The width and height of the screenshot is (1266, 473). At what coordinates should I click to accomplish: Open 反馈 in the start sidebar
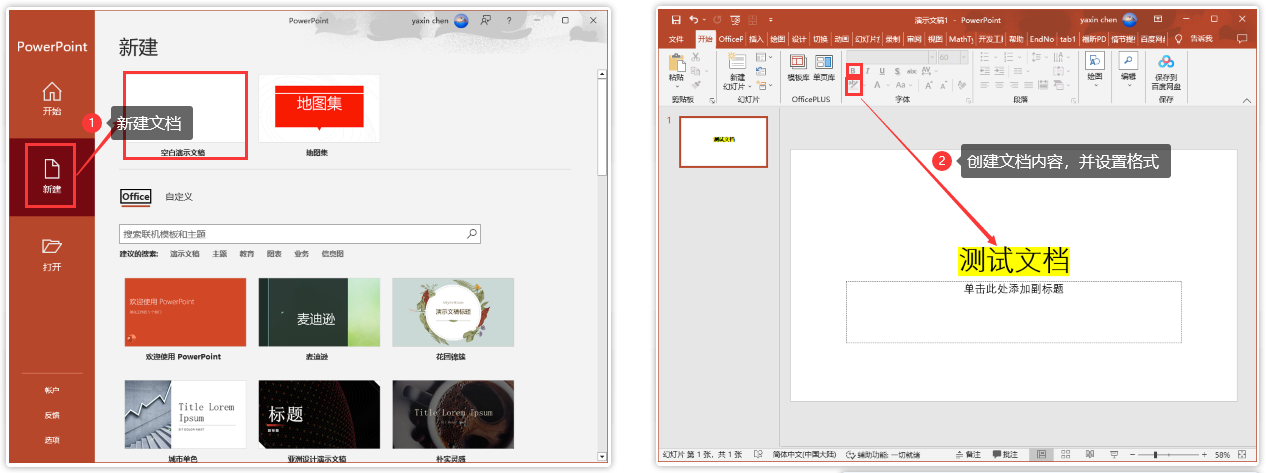pyautogui.click(x=51, y=415)
